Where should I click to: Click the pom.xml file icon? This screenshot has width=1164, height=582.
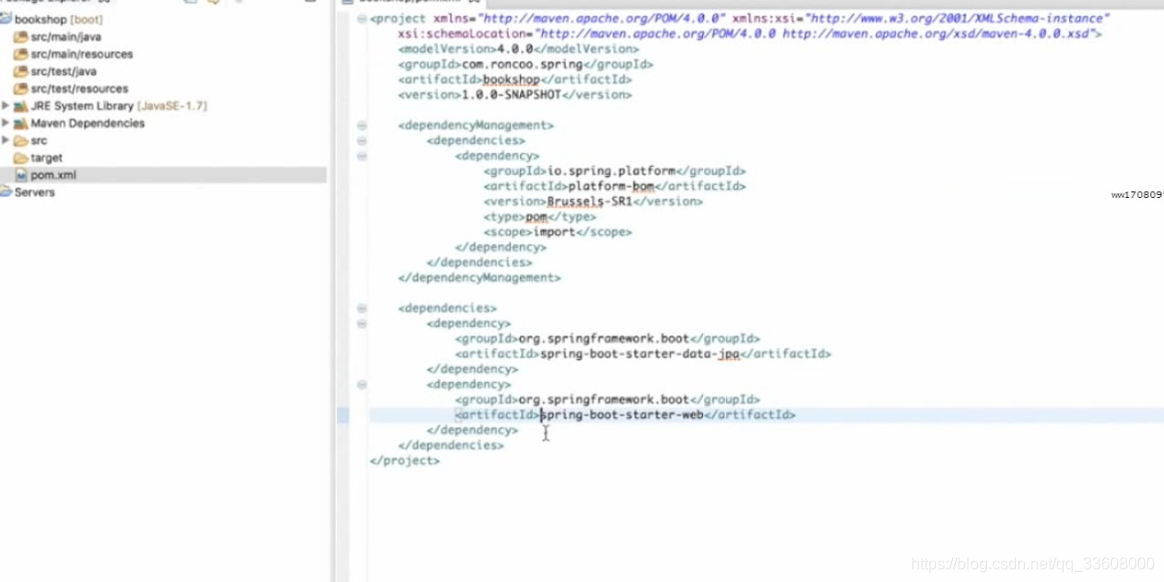point(21,175)
